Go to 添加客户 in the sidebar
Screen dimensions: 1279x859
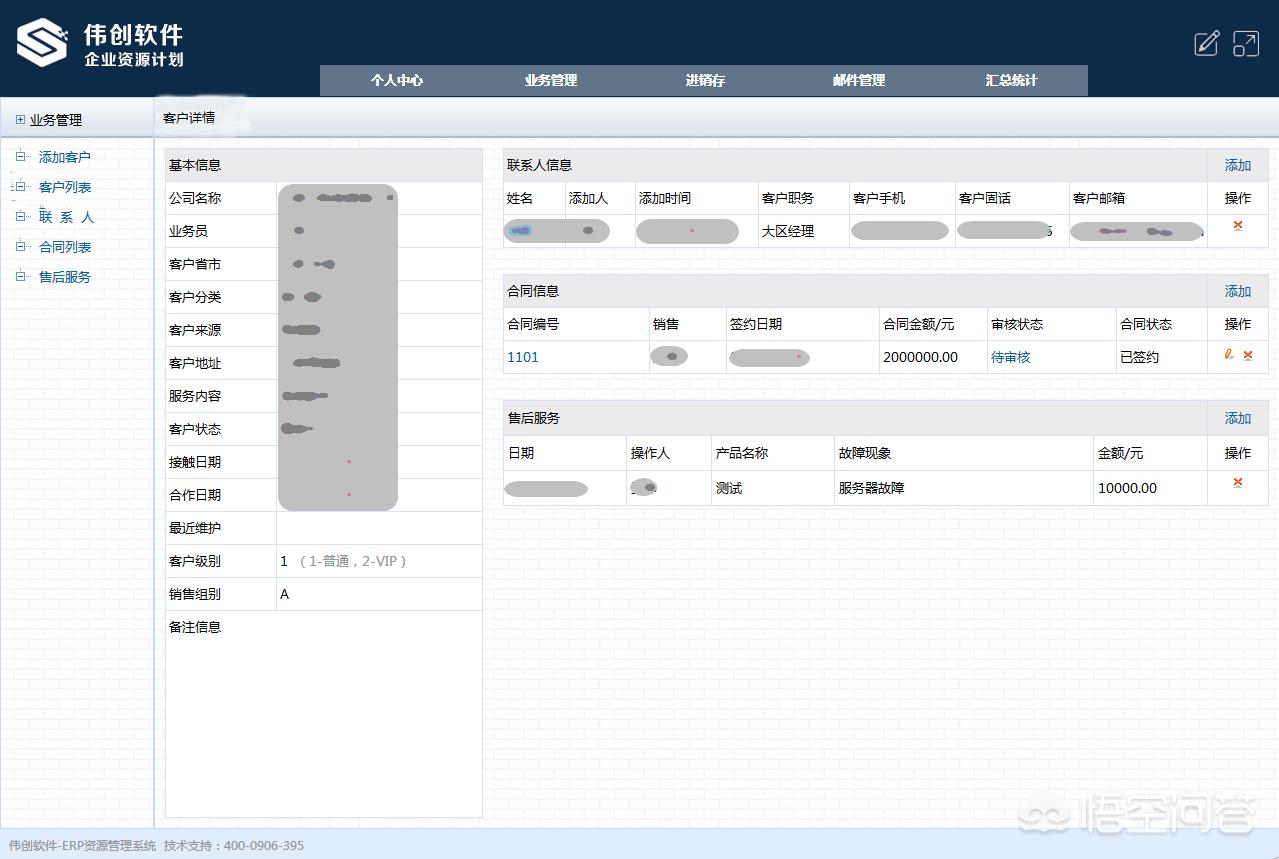pos(65,157)
